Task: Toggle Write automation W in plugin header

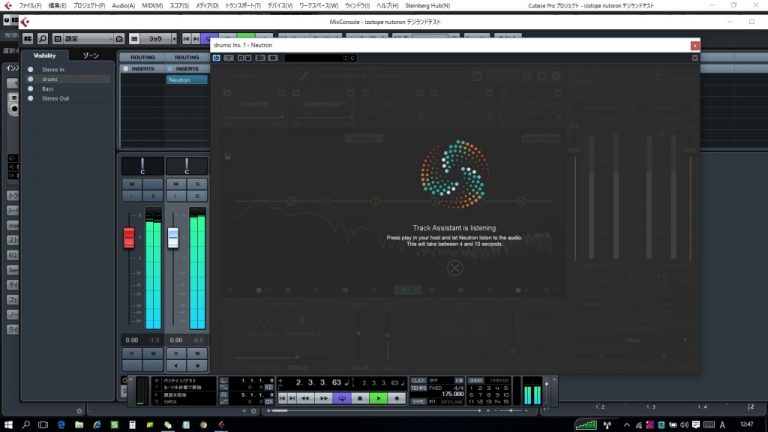Action: pos(248,58)
